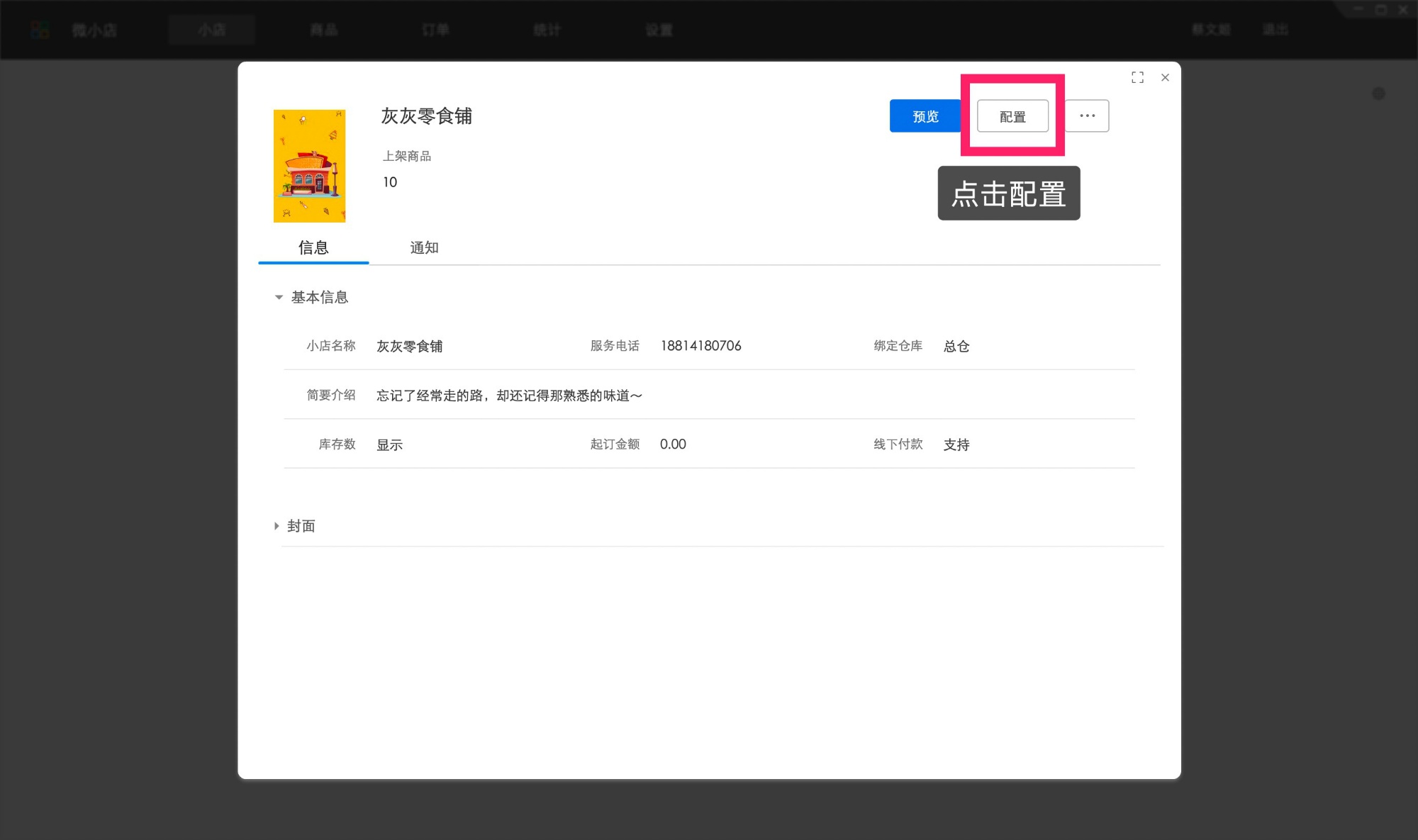Click 退出 to log out
Image resolution: width=1418 pixels, height=840 pixels.
(1274, 29)
